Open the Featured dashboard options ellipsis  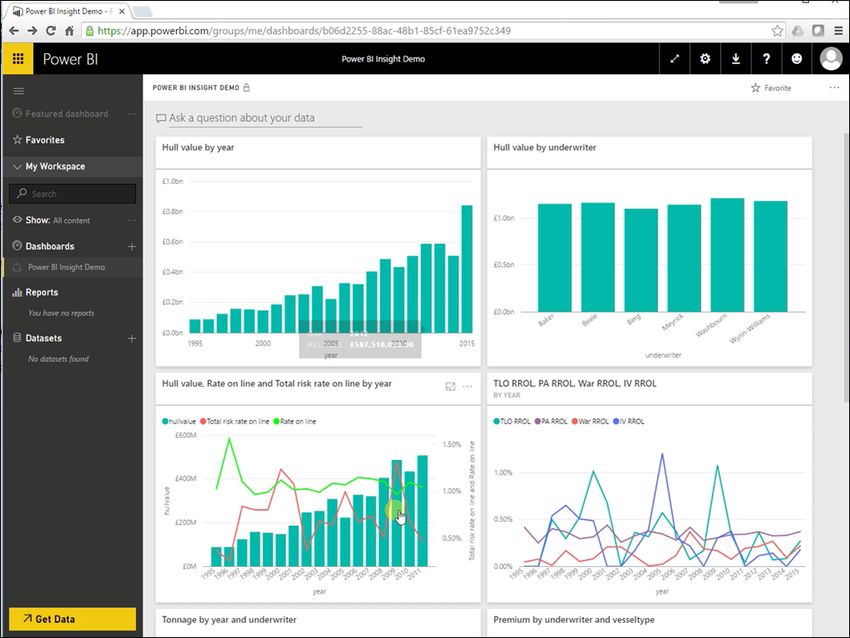pos(132,114)
